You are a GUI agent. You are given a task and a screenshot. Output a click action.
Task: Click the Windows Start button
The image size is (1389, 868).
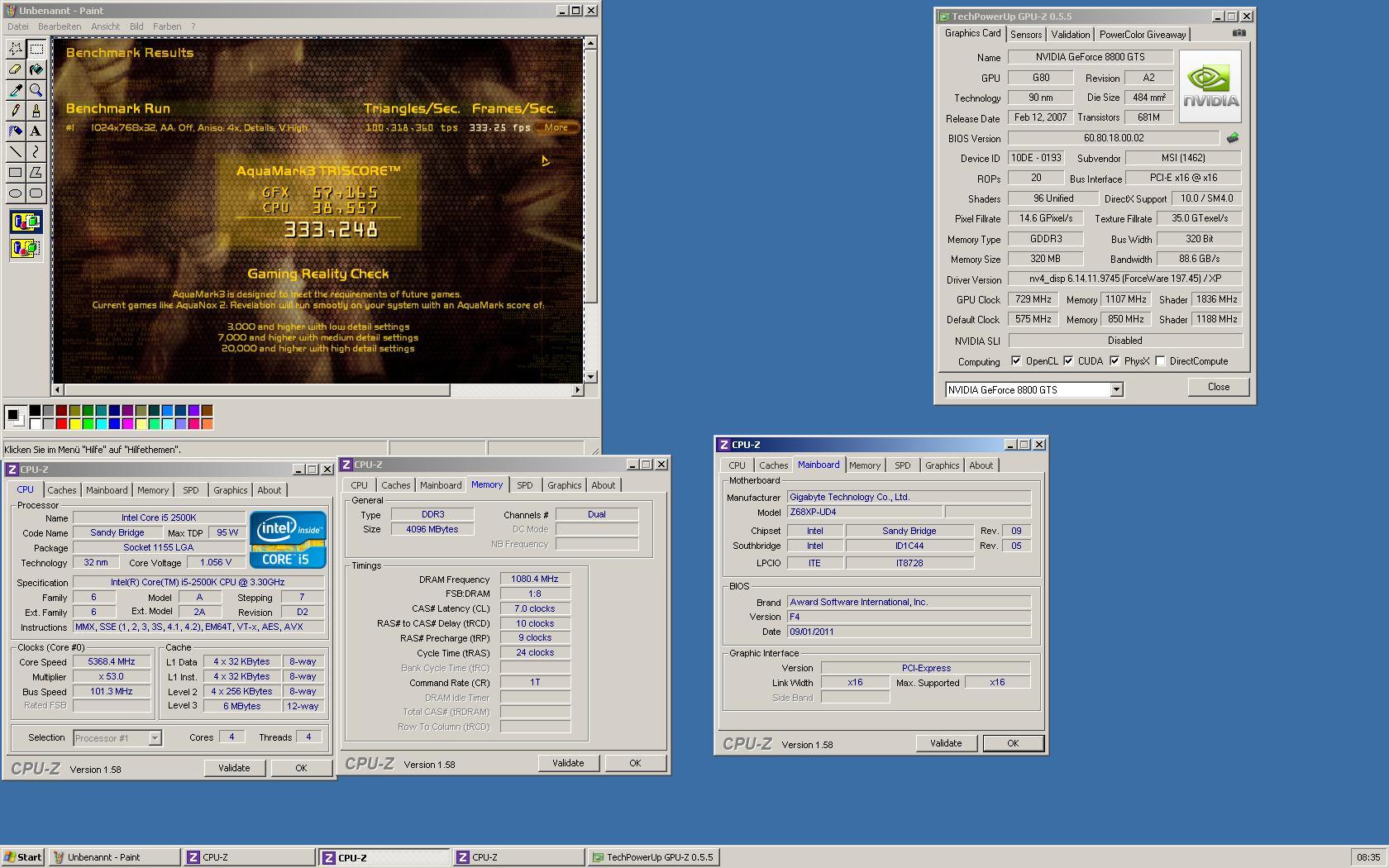(23, 857)
